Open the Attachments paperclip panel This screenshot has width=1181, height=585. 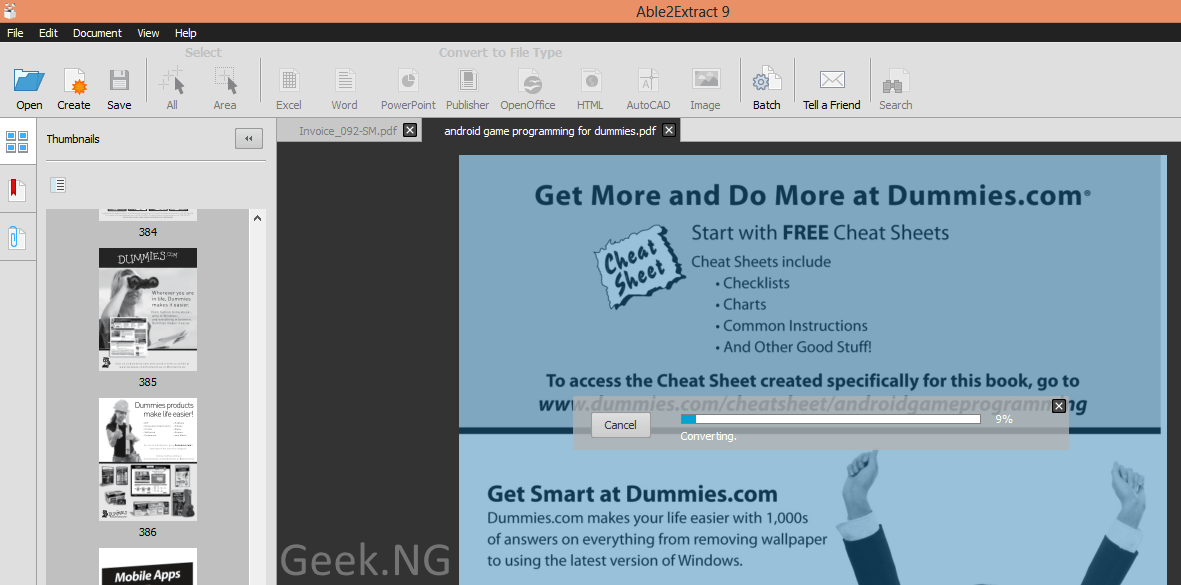click(x=17, y=237)
